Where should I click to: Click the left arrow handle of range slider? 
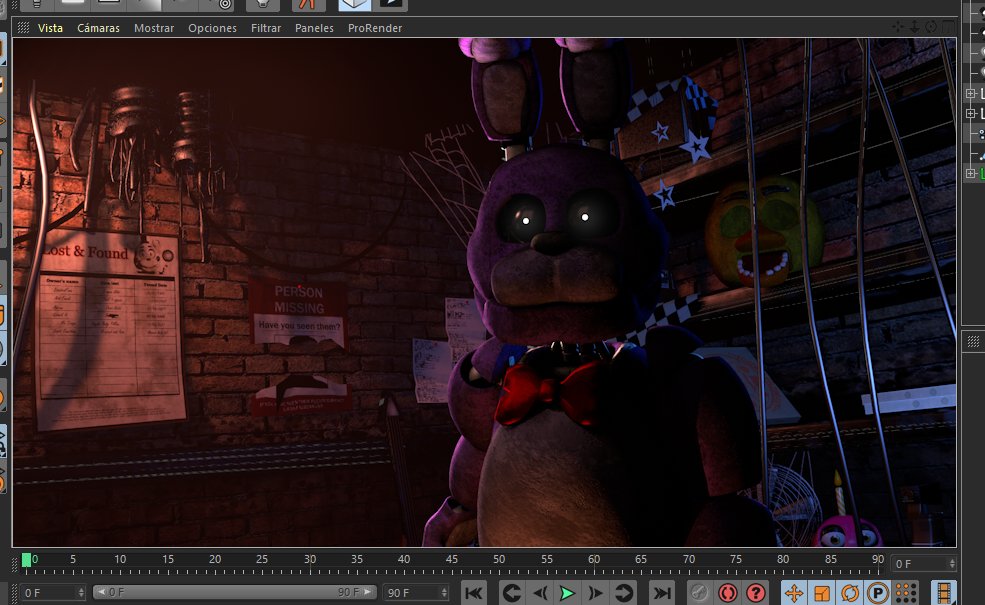click(101, 592)
